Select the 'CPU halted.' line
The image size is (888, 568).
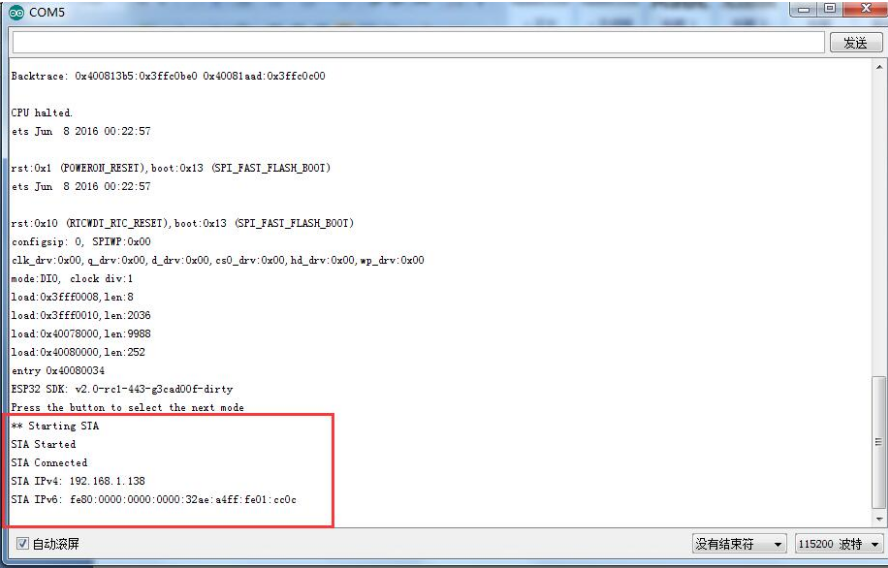click(41, 113)
